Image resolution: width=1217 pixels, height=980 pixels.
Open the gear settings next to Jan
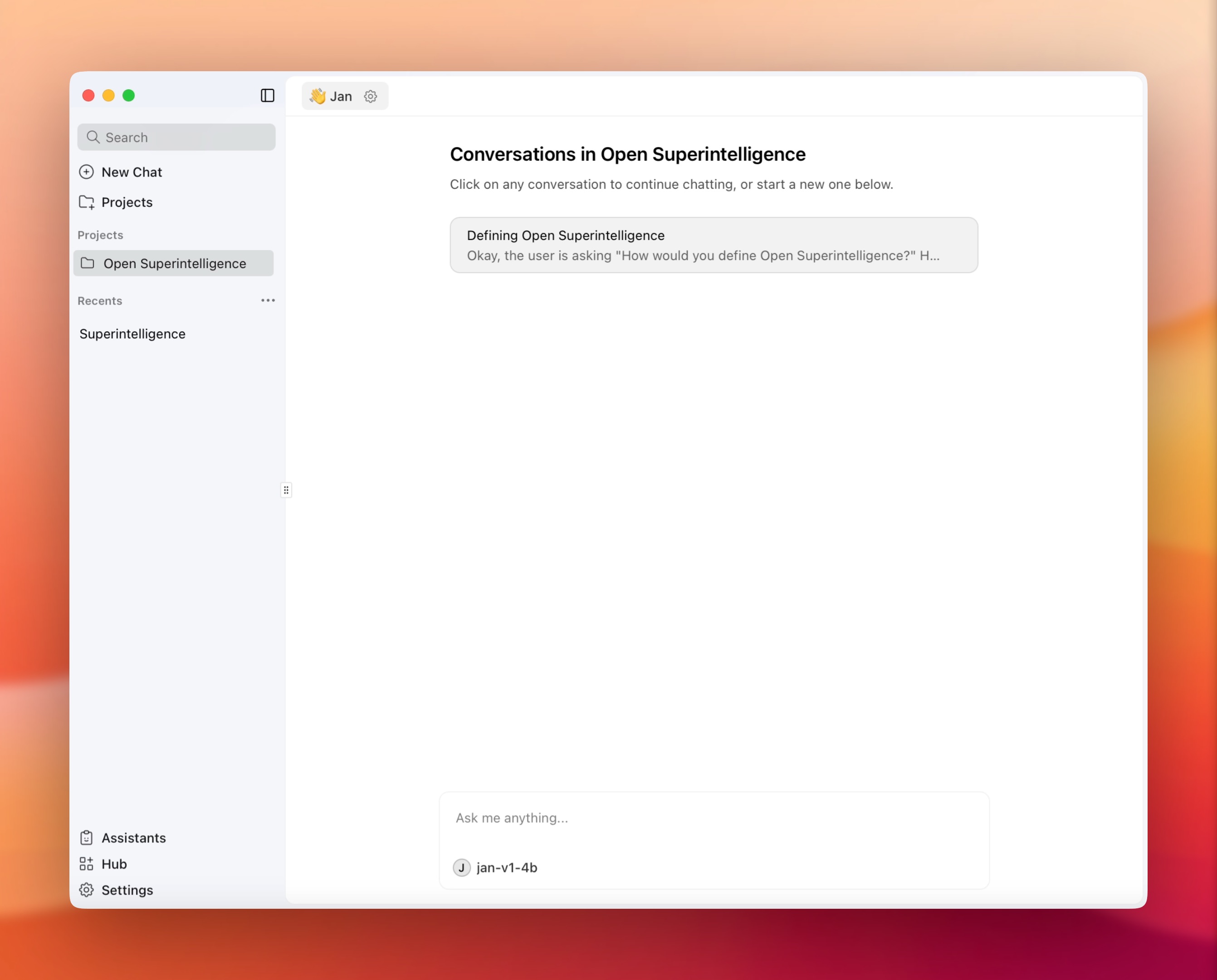pos(370,97)
